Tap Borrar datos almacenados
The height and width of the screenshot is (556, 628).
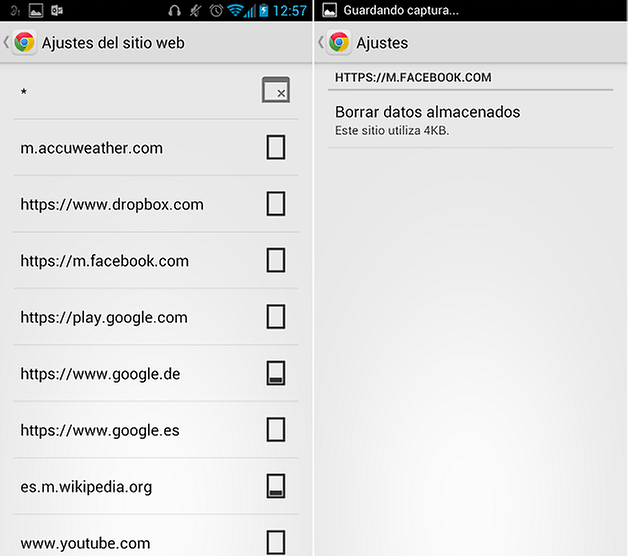470,119
